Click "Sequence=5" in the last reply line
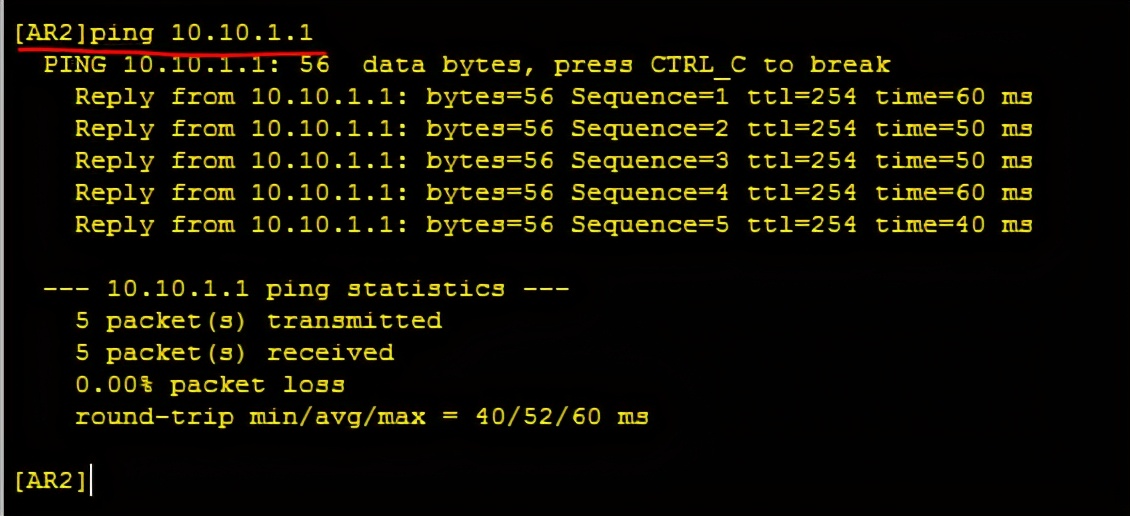The height and width of the screenshot is (516, 1130). (650, 225)
